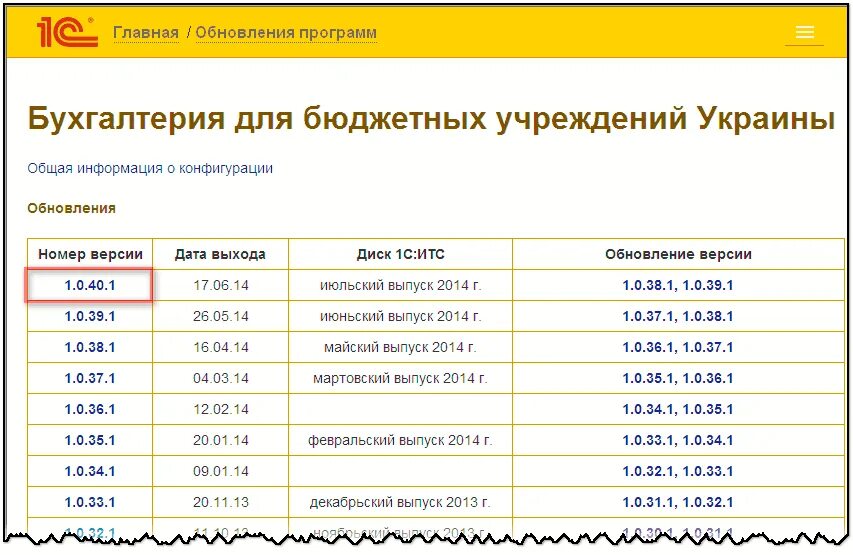Screen dimensions: 853x555
Task: Select release date 09.01.14 cell
Action: pyautogui.click(x=220, y=471)
